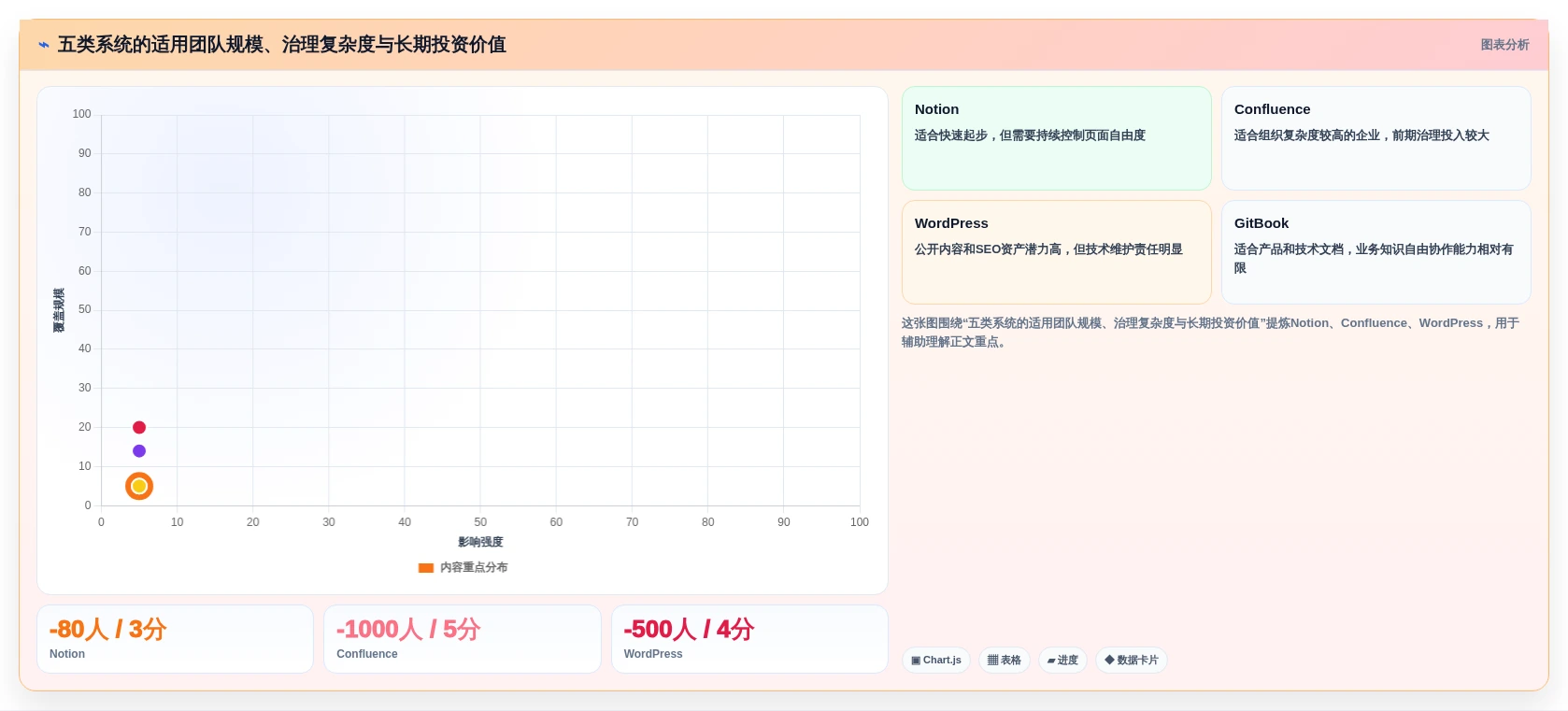Click the description paragraph starting 这张图围绕
Image resolution: width=1568 pixels, height=711 pixels.
[x=1212, y=332]
